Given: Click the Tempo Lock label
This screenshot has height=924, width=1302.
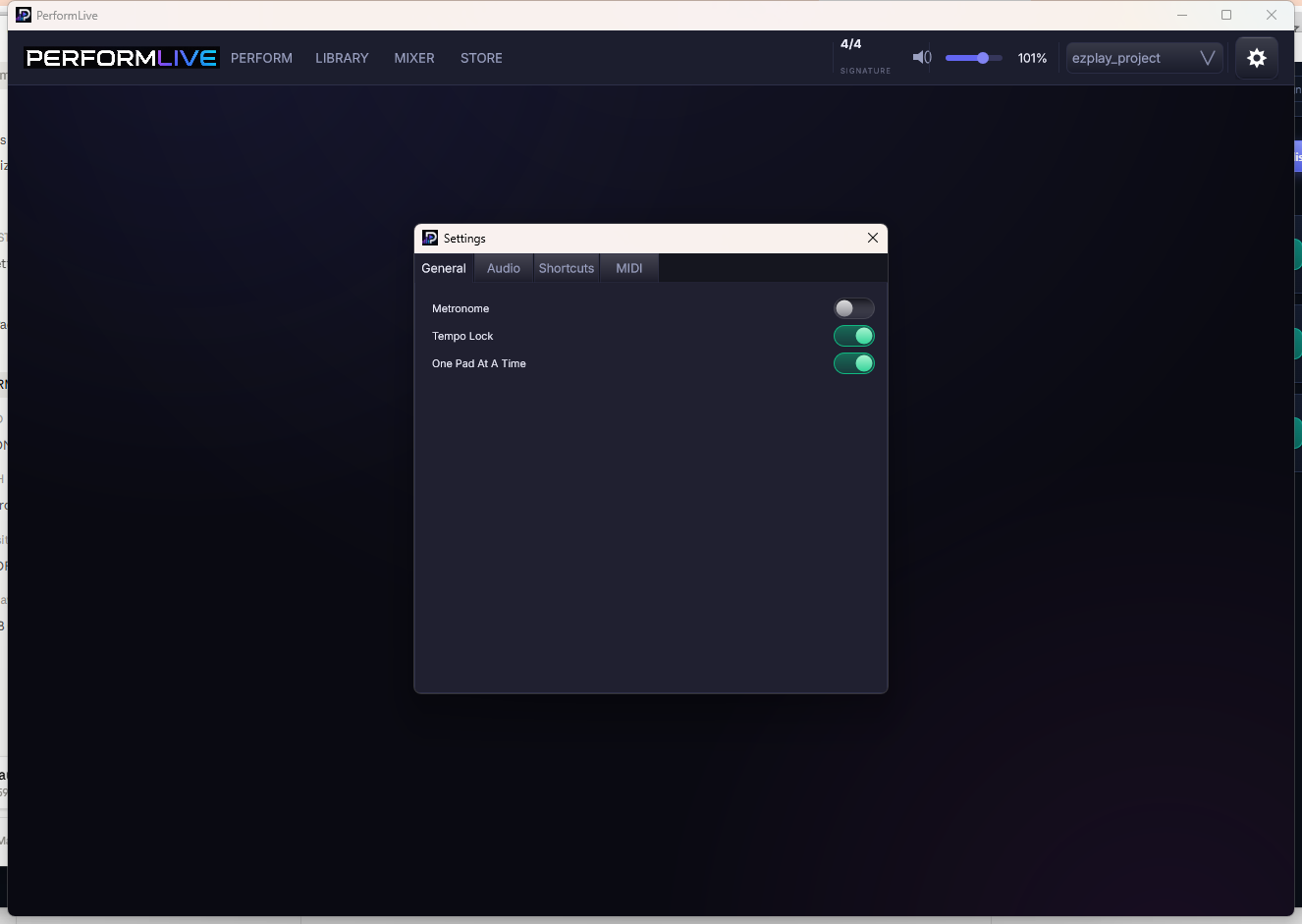Looking at the screenshot, I should click(462, 336).
